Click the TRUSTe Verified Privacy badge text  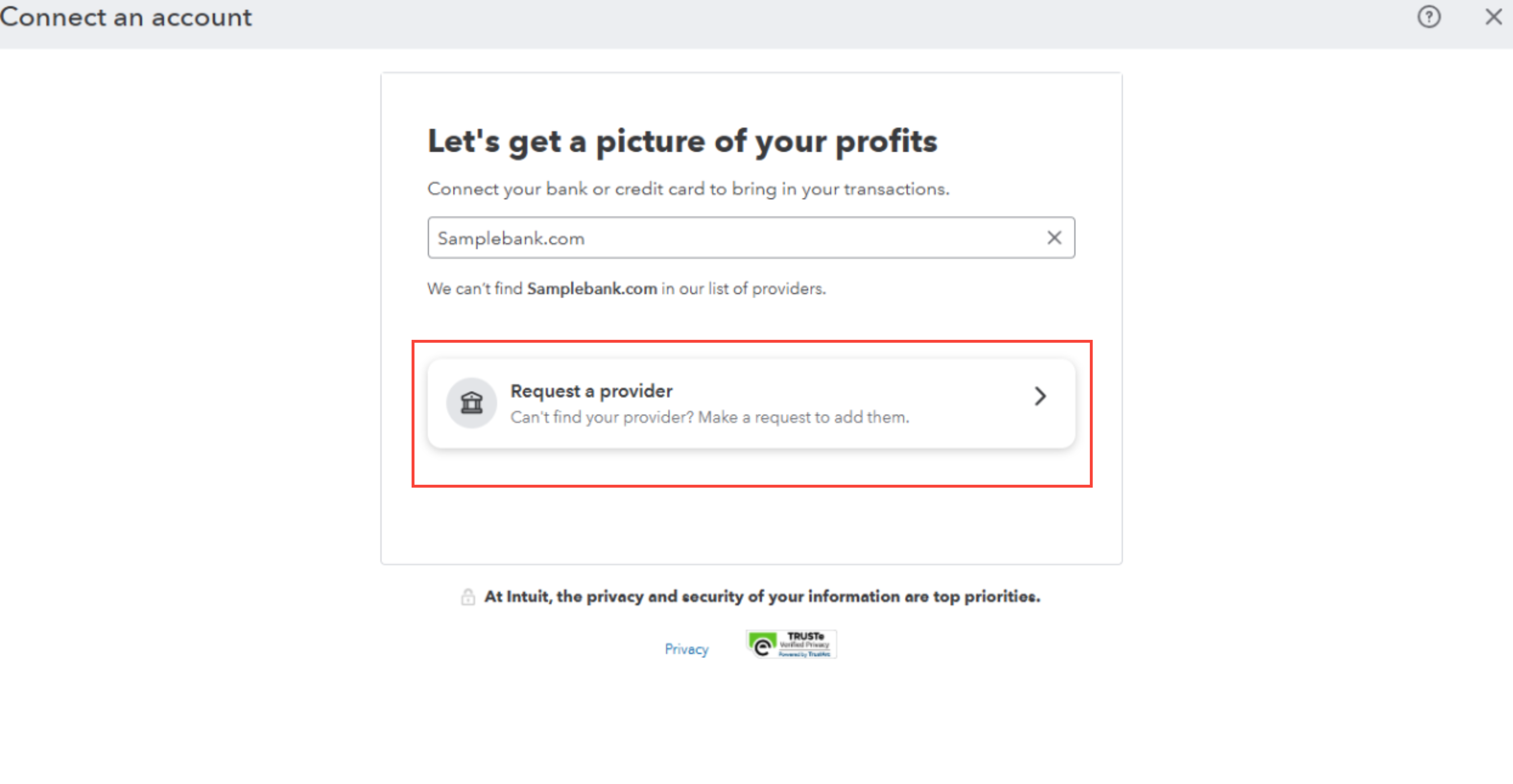[805, 644]
